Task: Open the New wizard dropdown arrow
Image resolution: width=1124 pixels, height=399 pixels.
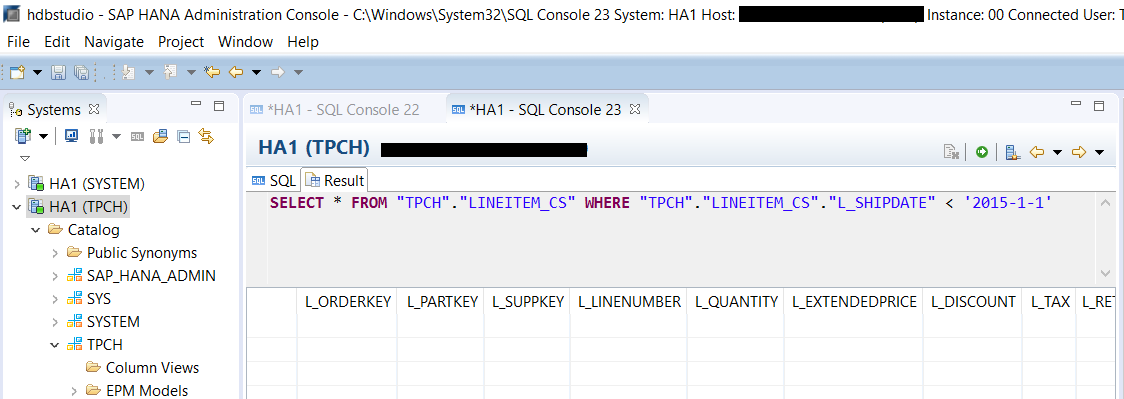Action: [x=37, y=72]
